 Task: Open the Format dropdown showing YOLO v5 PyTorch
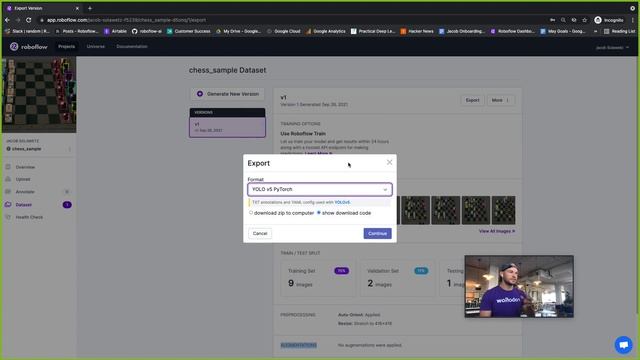320,189
